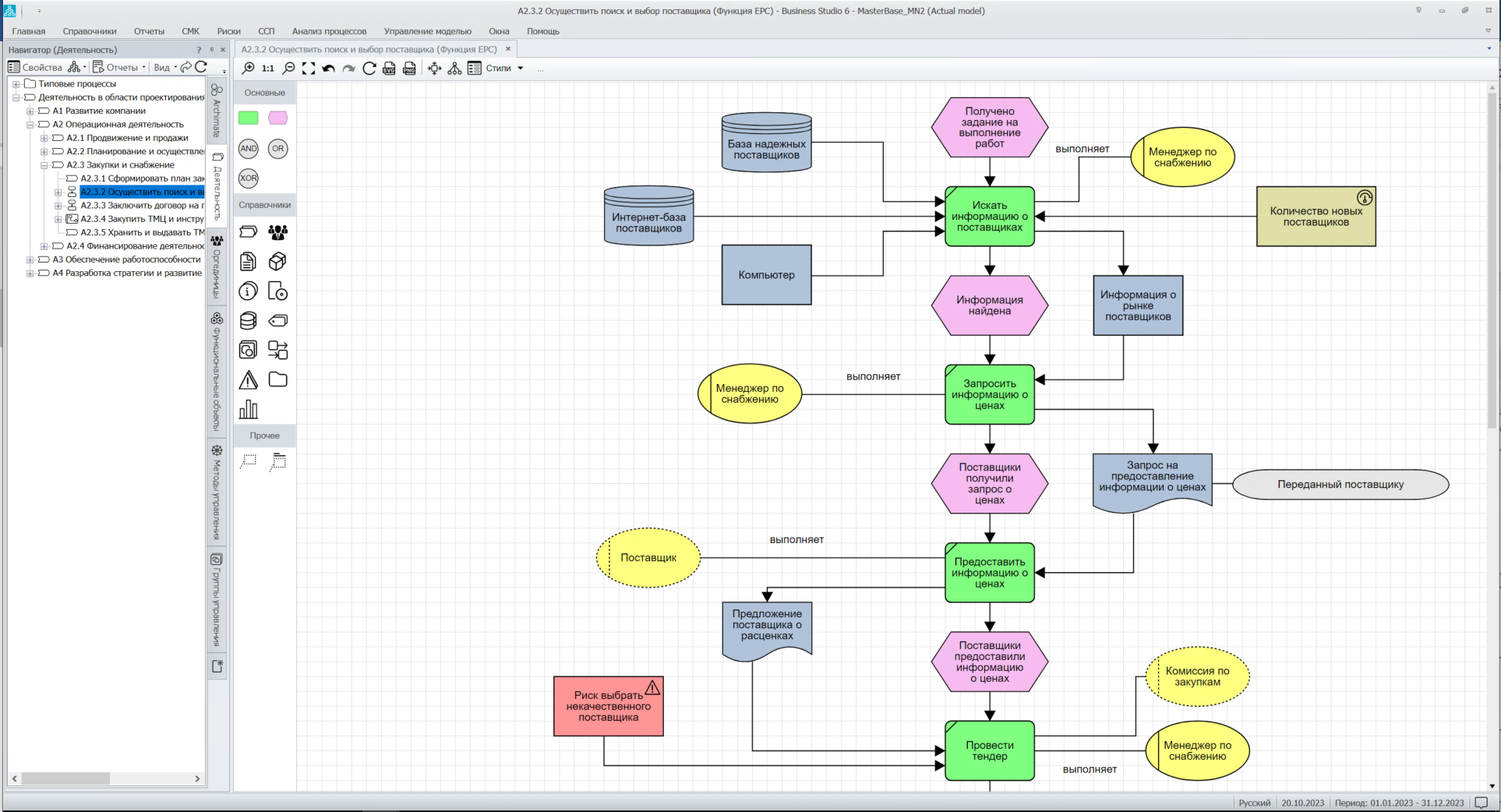Click the Отчеты button in Навигатор toolbar
Image resolution: width=1501 pixels, height=812 pixels.
115,68
